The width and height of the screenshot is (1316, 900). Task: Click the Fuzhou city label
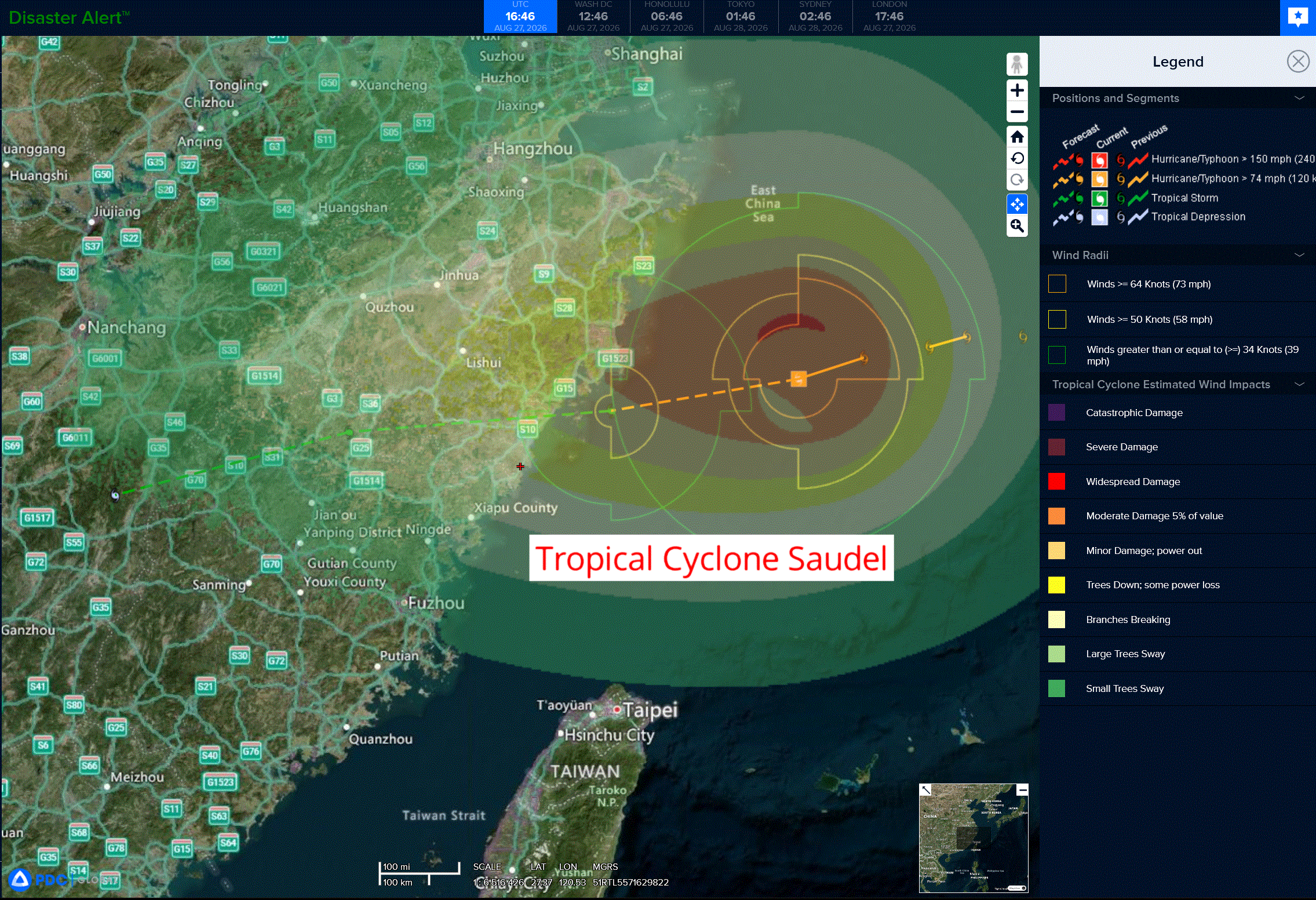click(436, 603)
